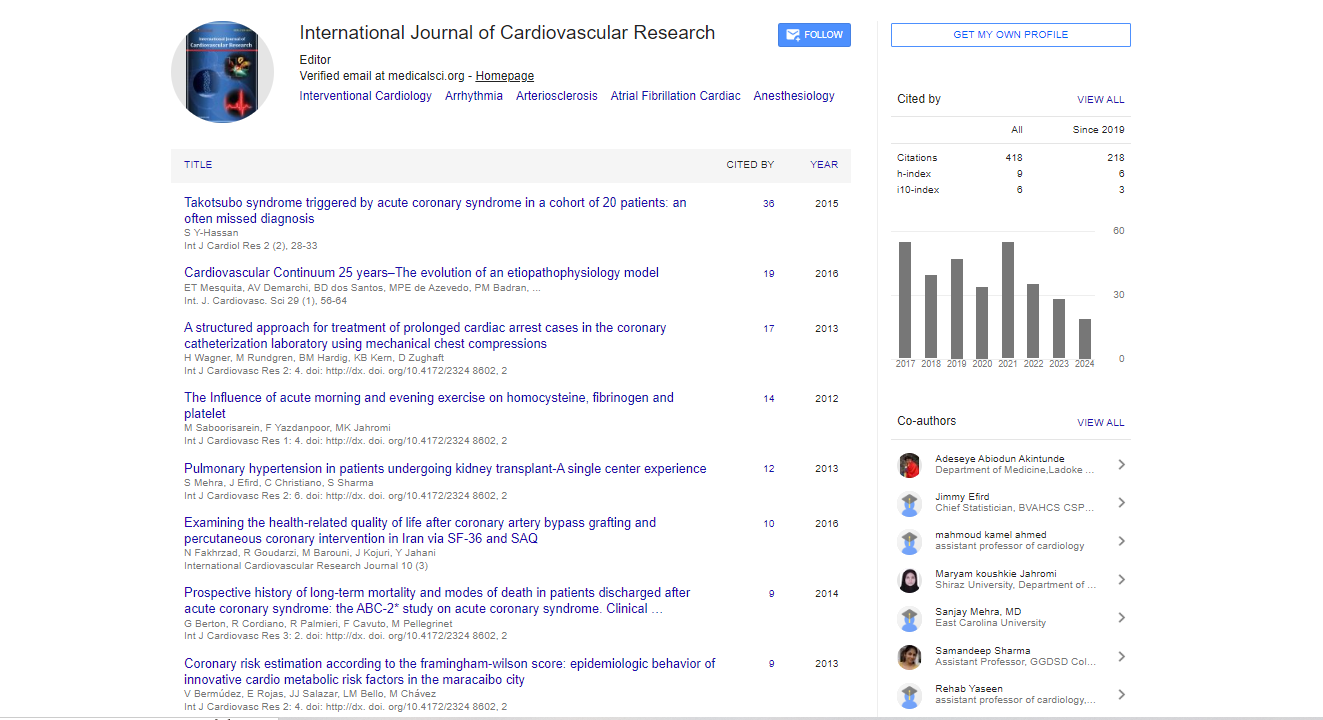Click Maryam koushkie Jahromi's avatar photo
Viewport: 1323px width, 720px height.
(909, 580)
